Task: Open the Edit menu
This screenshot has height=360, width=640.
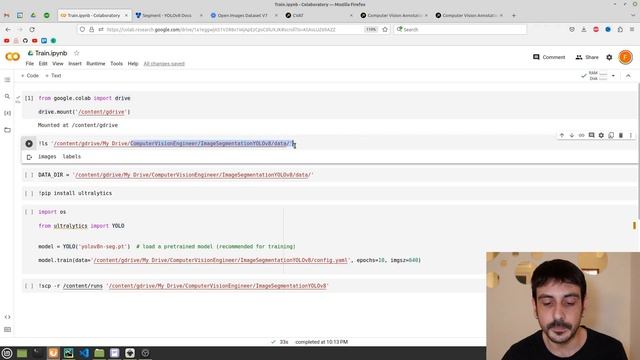Action: click(x=43, y=64)
